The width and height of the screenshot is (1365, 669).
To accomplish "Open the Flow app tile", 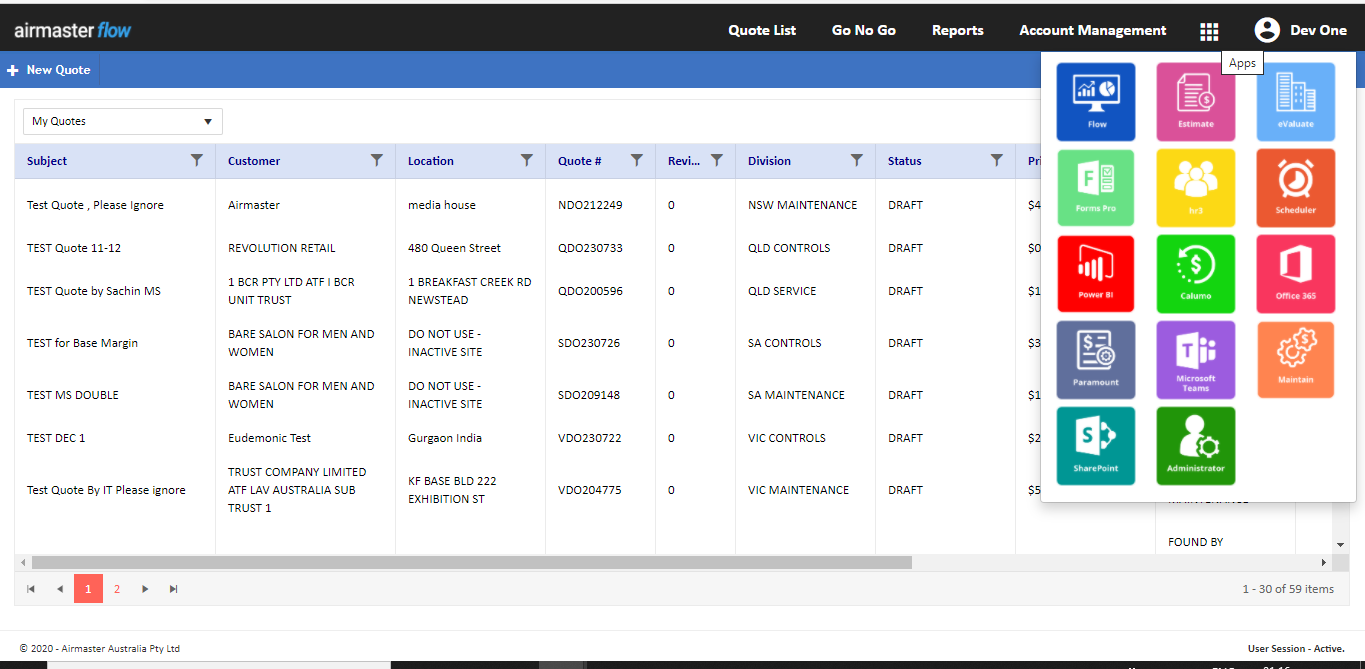I will pos(1096,102).
